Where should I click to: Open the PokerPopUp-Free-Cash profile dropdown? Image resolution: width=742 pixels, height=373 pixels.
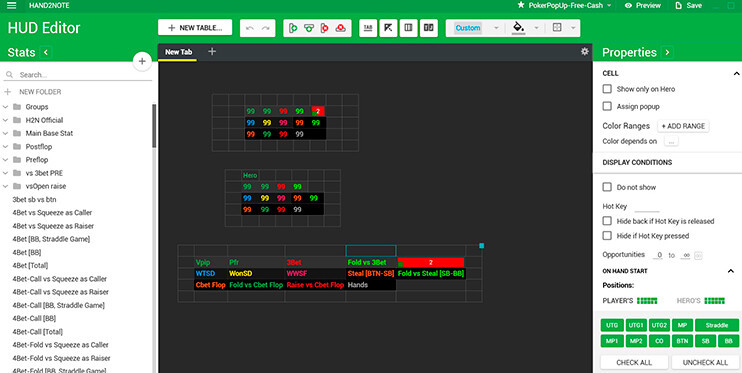609,6
